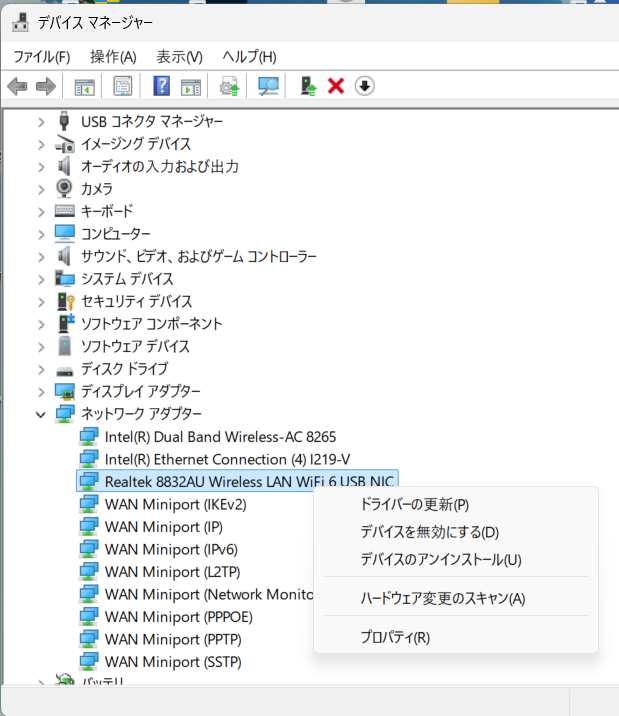Image resolution: width=619 pixels, height=716 pixels.
Task: Open the ファイル(F) menu
Action: click(42, 57)
